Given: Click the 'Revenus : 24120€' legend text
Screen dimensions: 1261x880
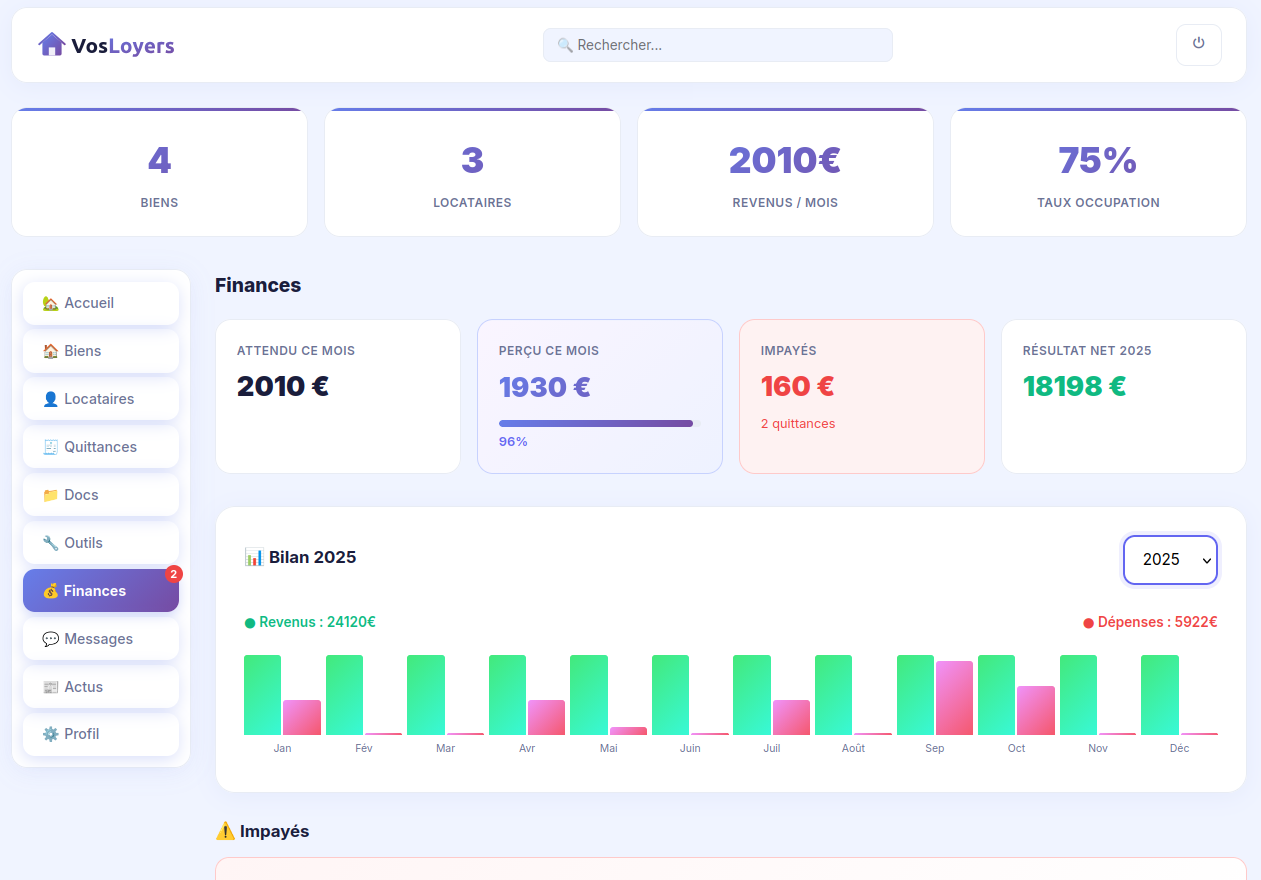Looking at the screenshot, I should (317, 622).
